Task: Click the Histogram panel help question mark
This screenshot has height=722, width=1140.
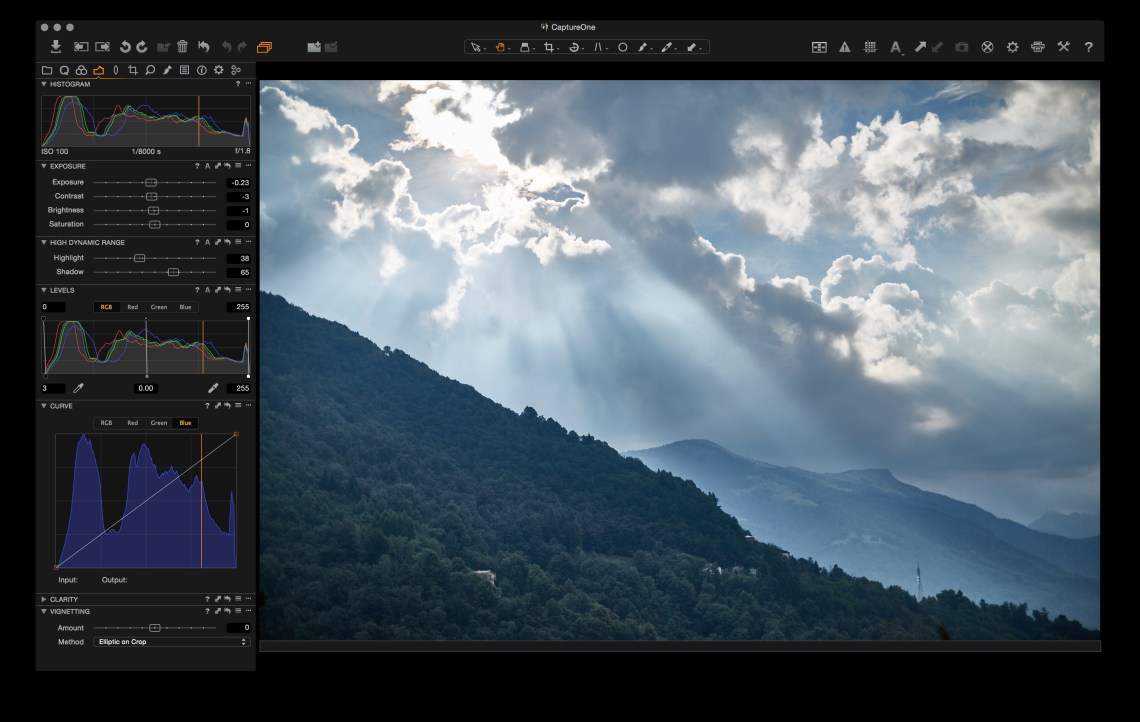Action: point(237,84)
